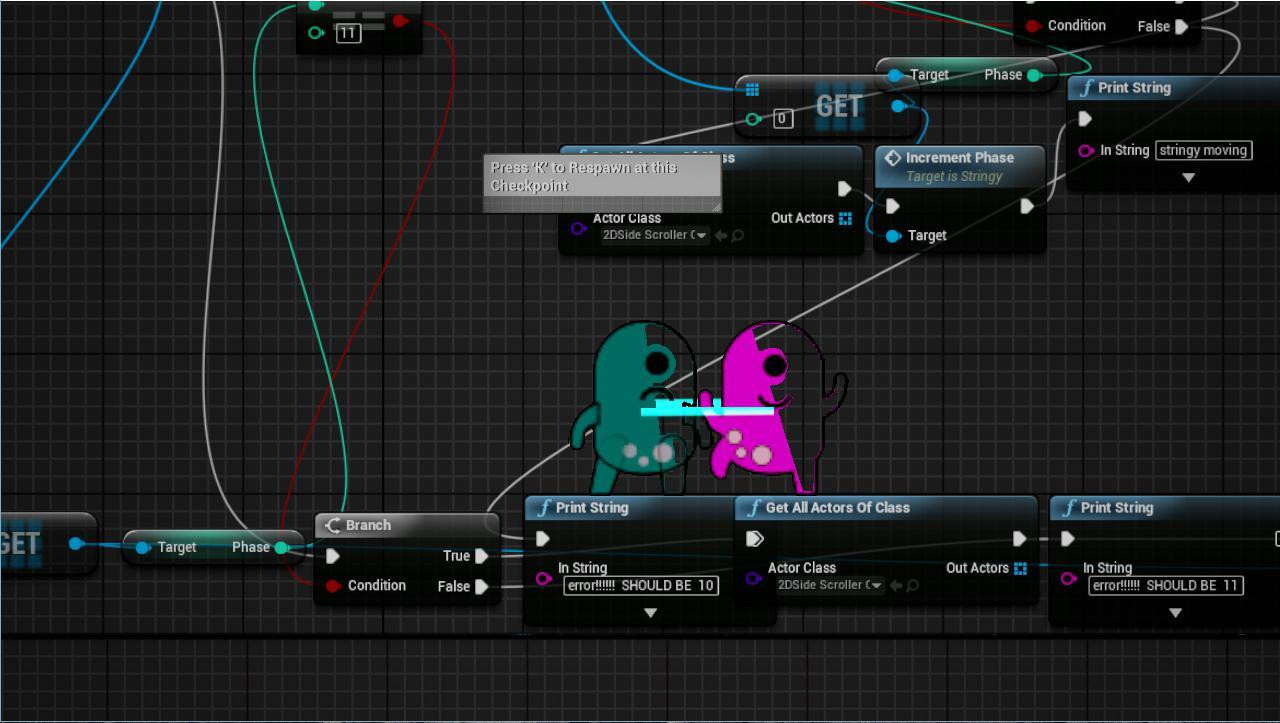This screenshot has width=1280, height=723.
Task: Click the Out Actors array pin on lower Get All Actors Of Class
Action: (1020, 568)
